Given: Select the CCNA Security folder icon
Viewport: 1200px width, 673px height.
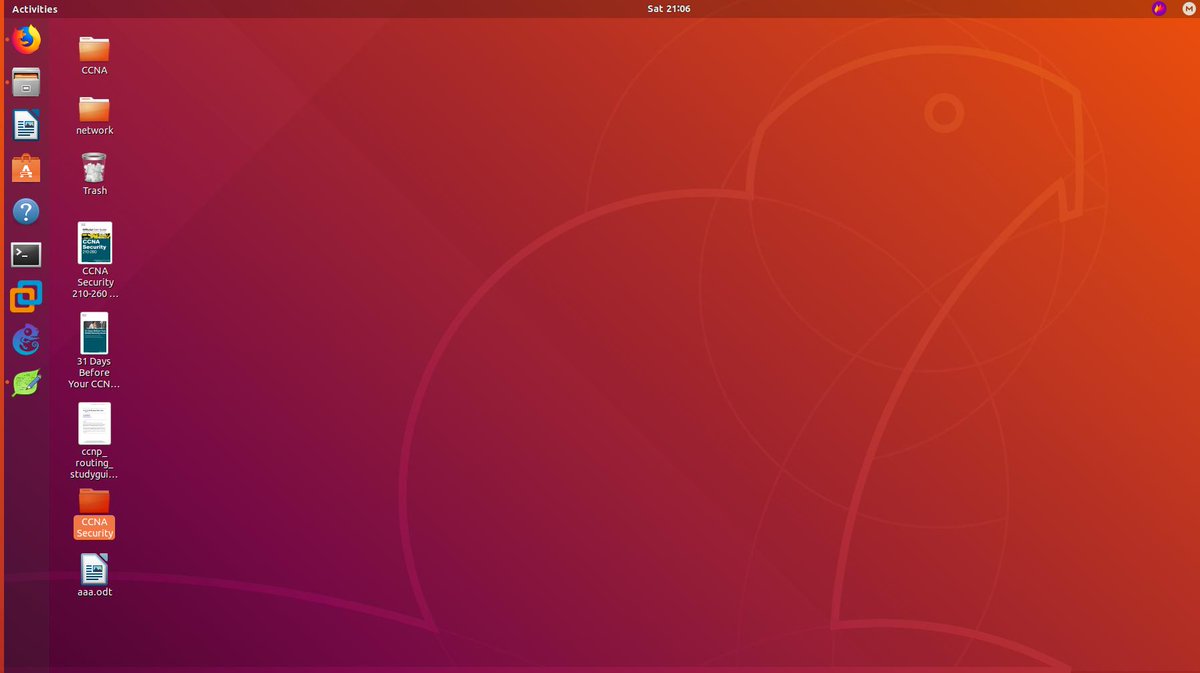Looking at the screenshot, I should [94, 501].
